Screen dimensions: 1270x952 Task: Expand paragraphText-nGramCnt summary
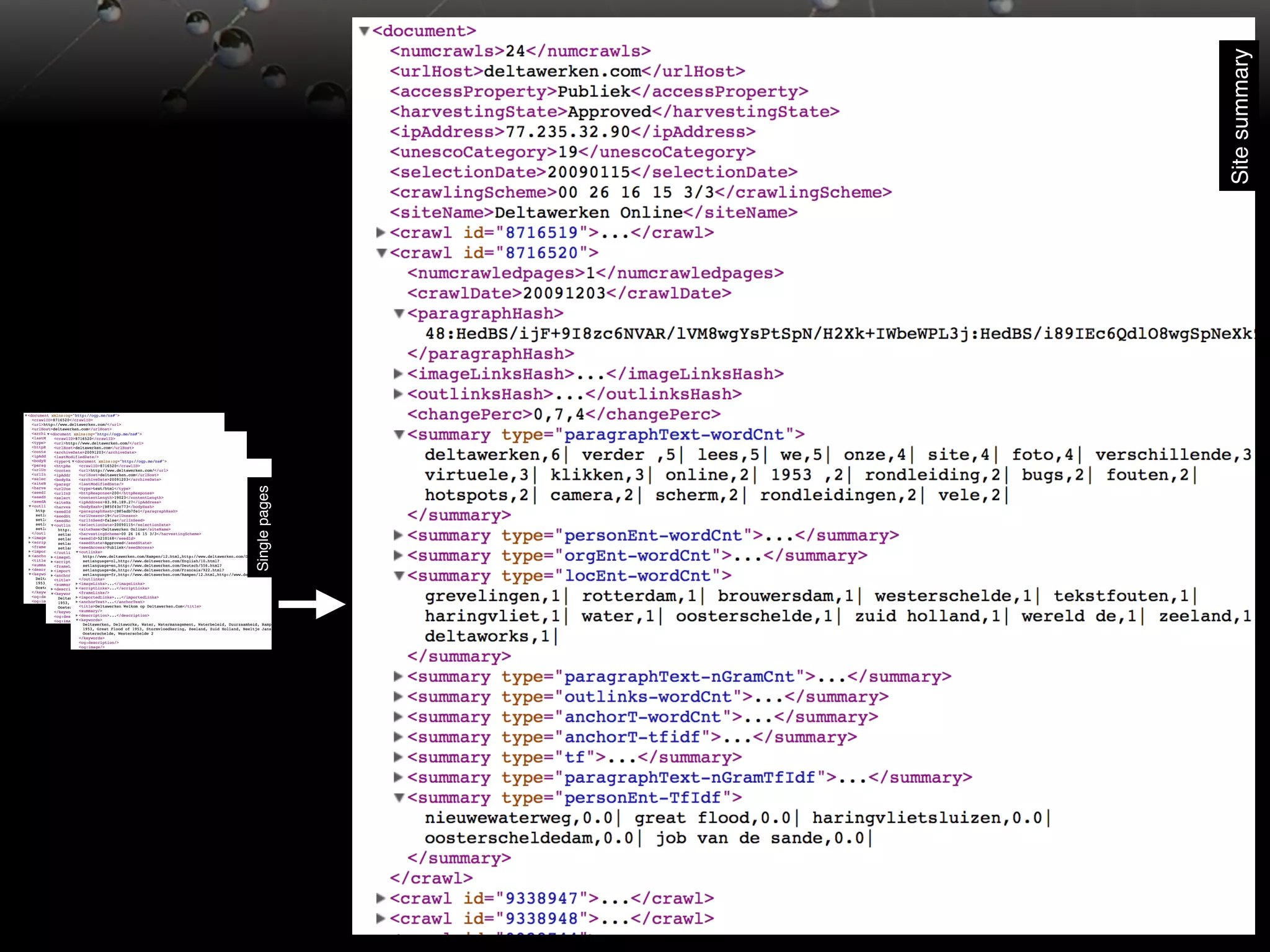tap(399, 677)
